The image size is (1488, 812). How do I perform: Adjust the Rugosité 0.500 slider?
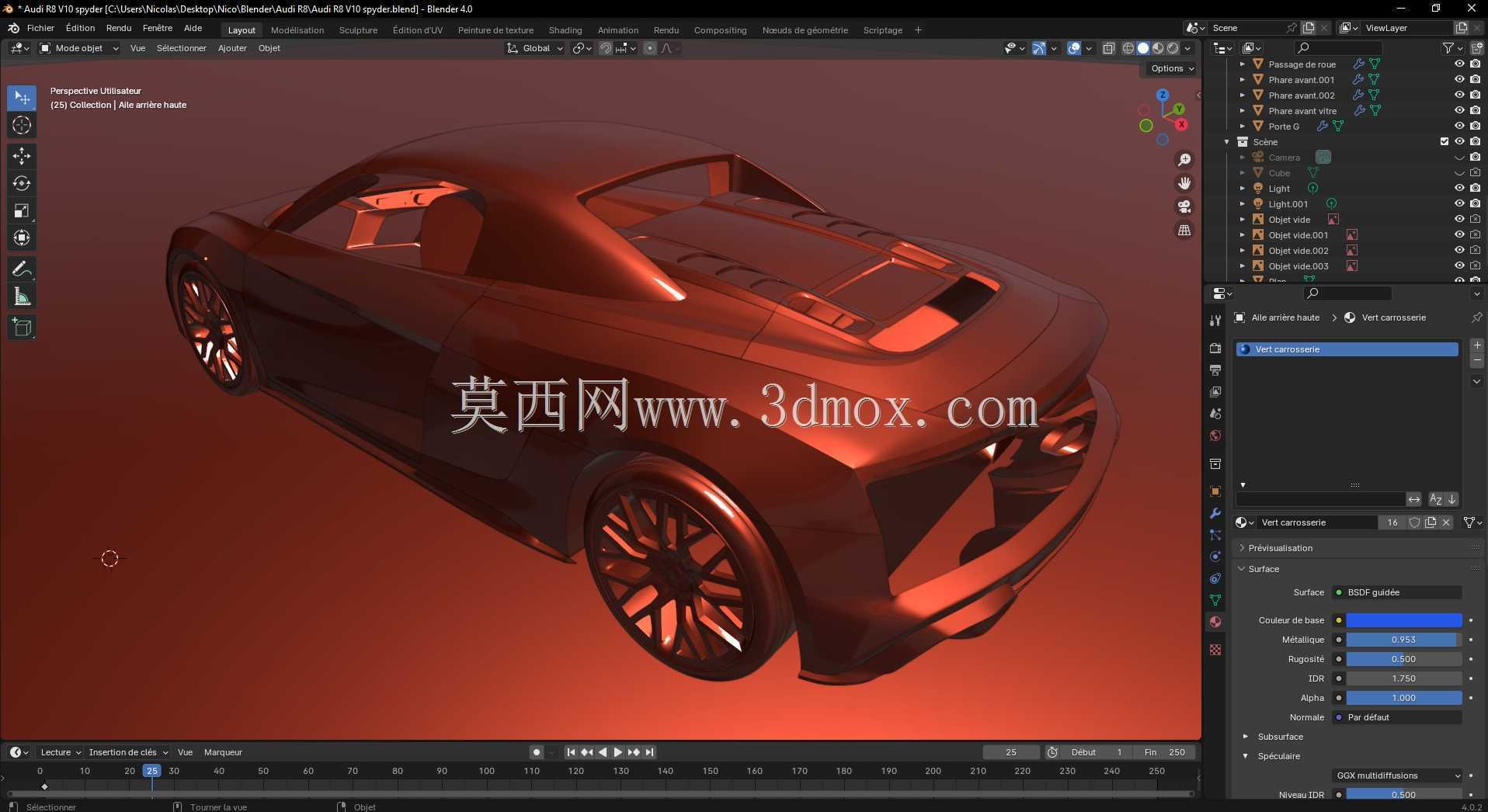(1404, 659)
